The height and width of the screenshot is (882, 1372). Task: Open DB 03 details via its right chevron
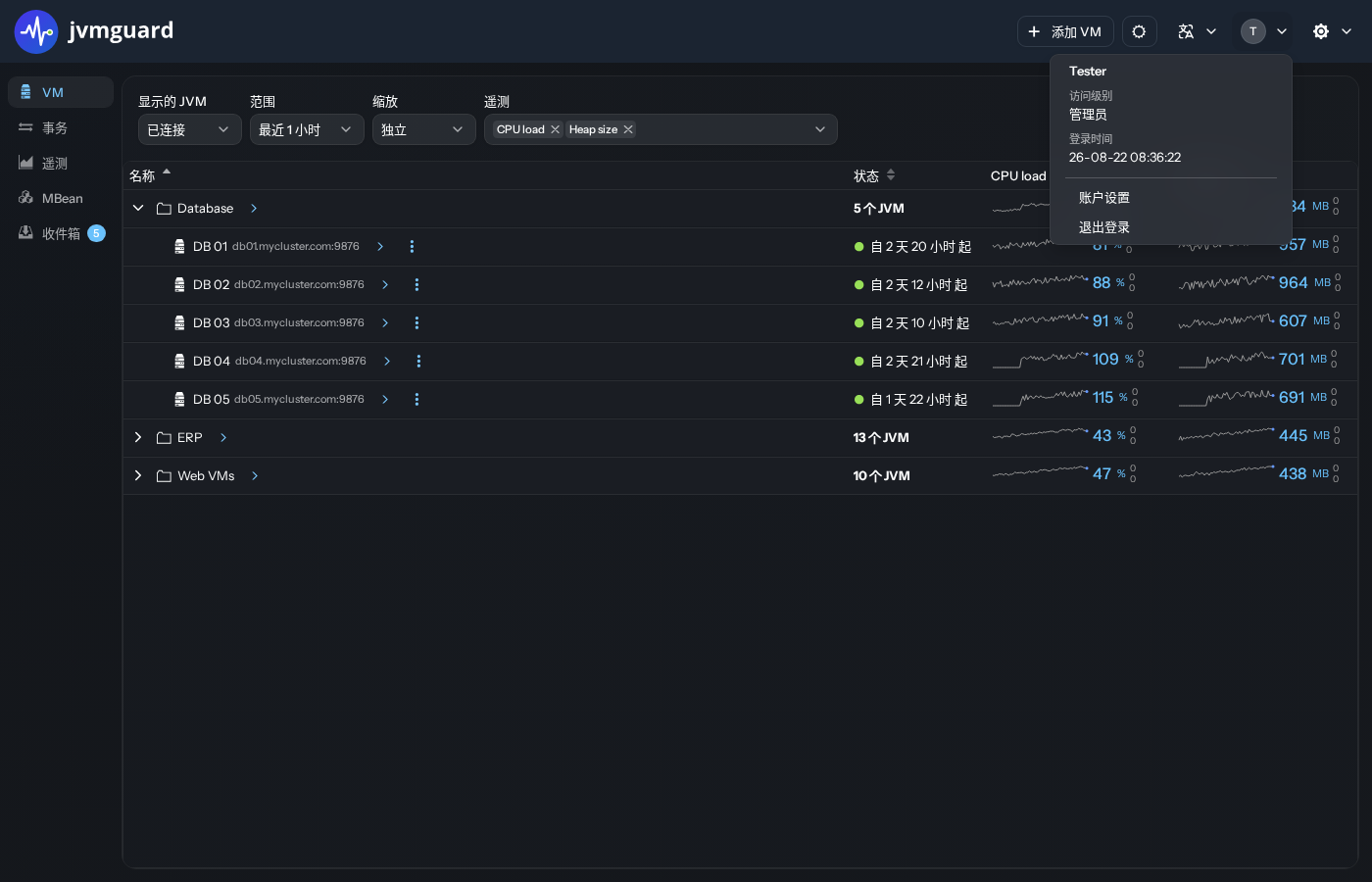coord(385,323)
